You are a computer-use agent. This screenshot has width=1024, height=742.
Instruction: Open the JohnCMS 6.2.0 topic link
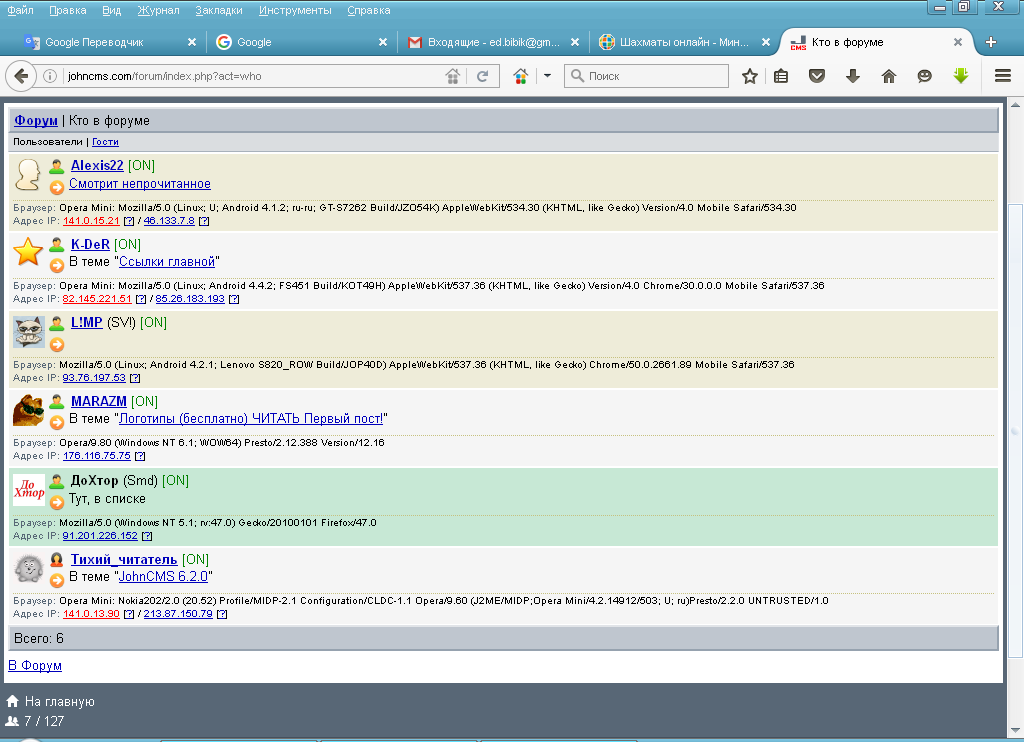163,577
